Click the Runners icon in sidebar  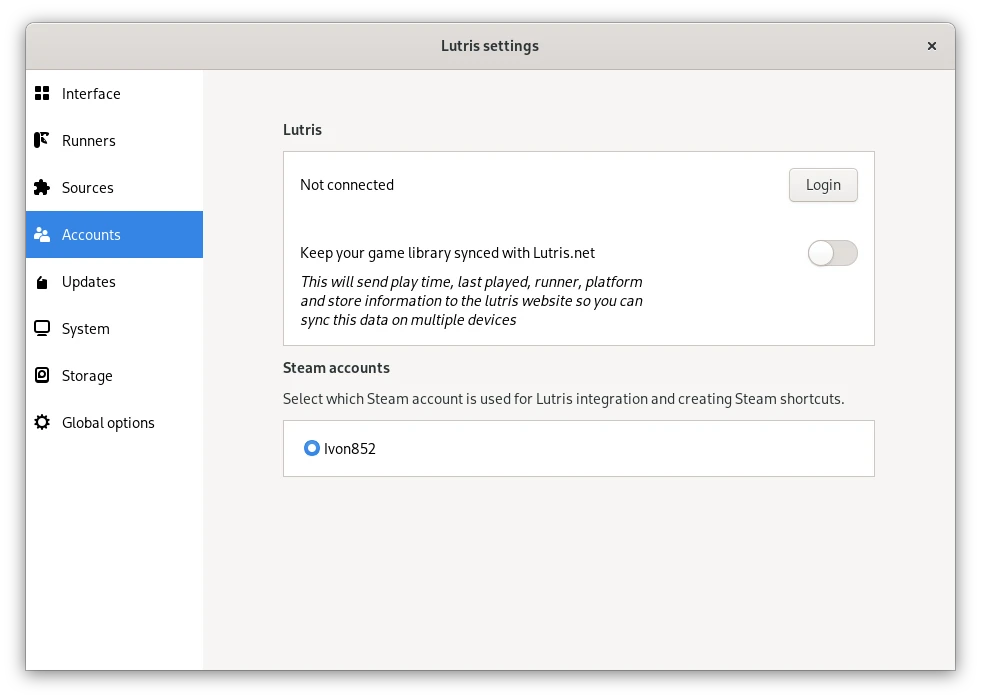42,141
